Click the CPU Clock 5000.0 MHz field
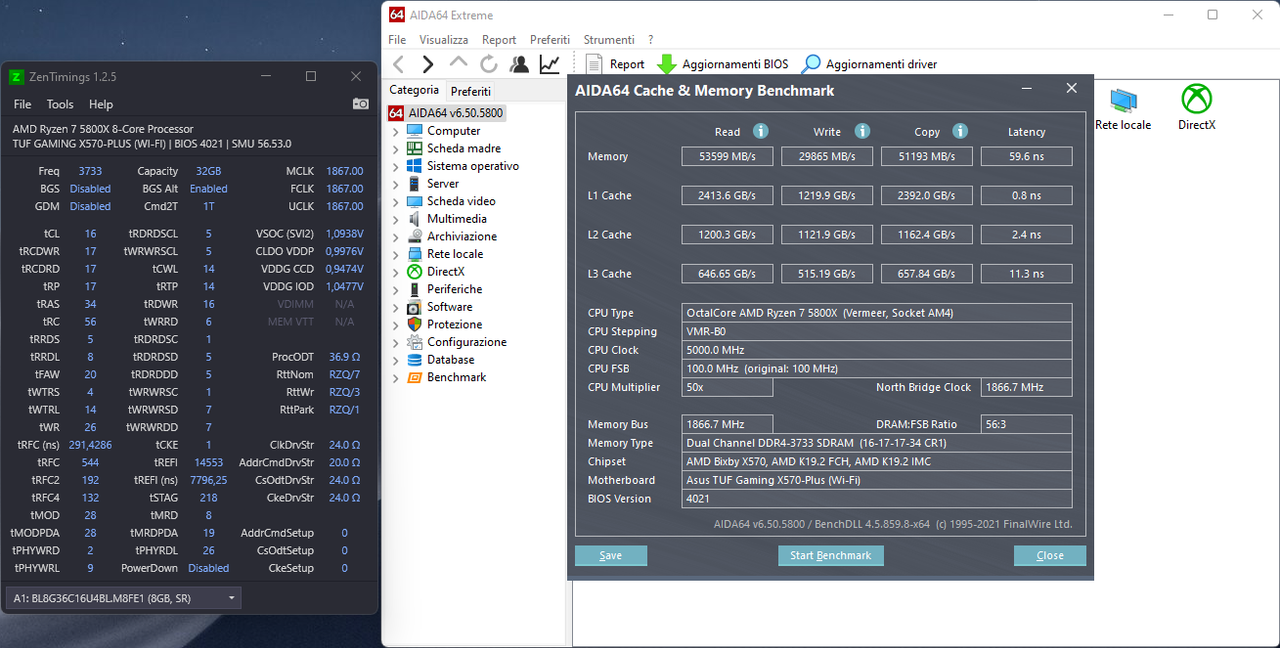Viewport: 1280px width, 648px height. [877, 350]
